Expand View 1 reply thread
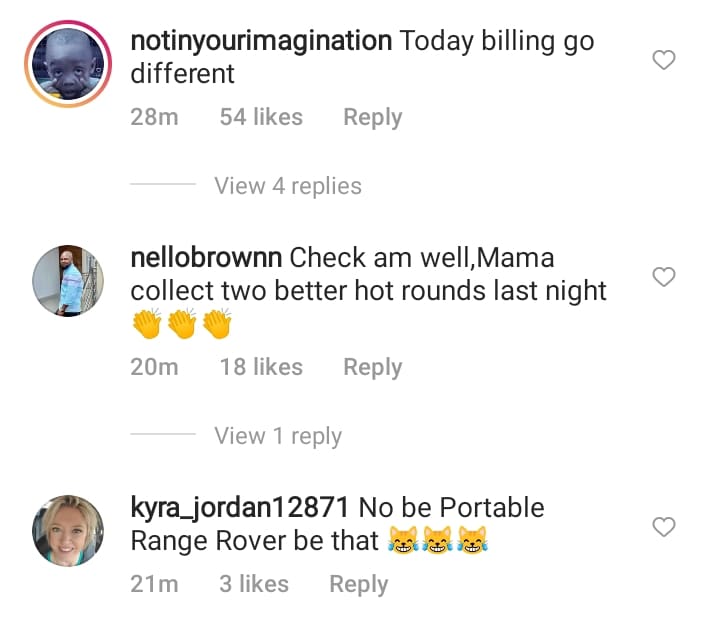720x633 pixels. pos(277,436)
